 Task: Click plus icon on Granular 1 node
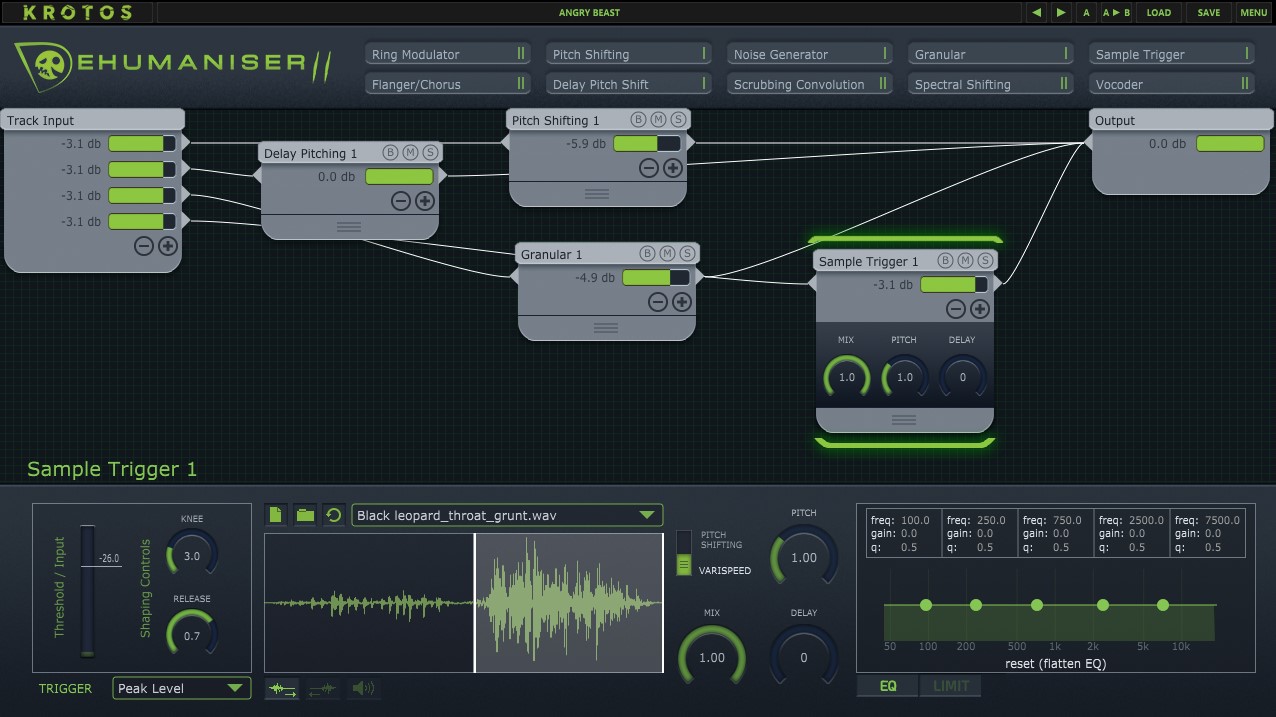(682, 302)
